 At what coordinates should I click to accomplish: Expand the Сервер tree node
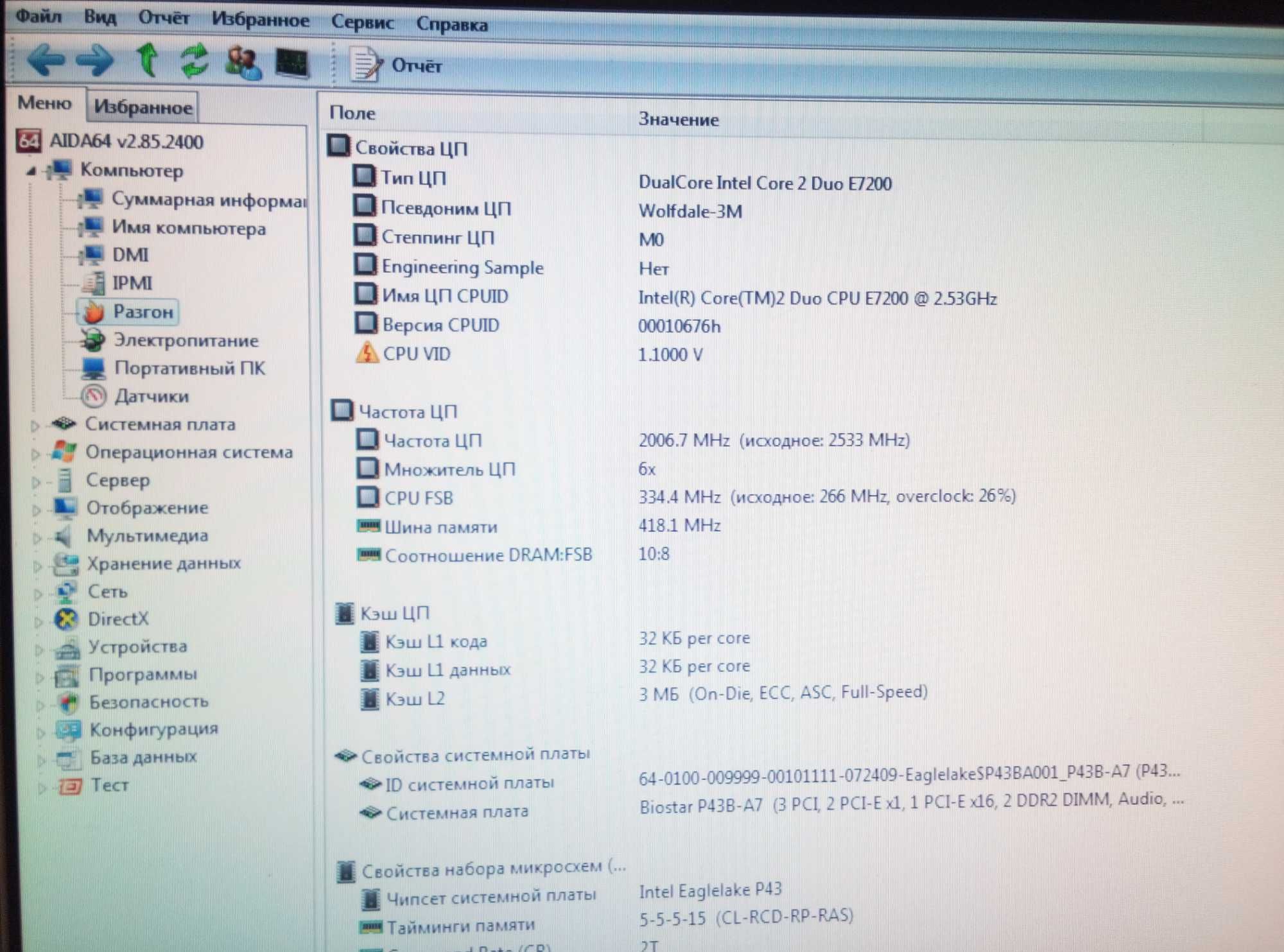(37, 481)
